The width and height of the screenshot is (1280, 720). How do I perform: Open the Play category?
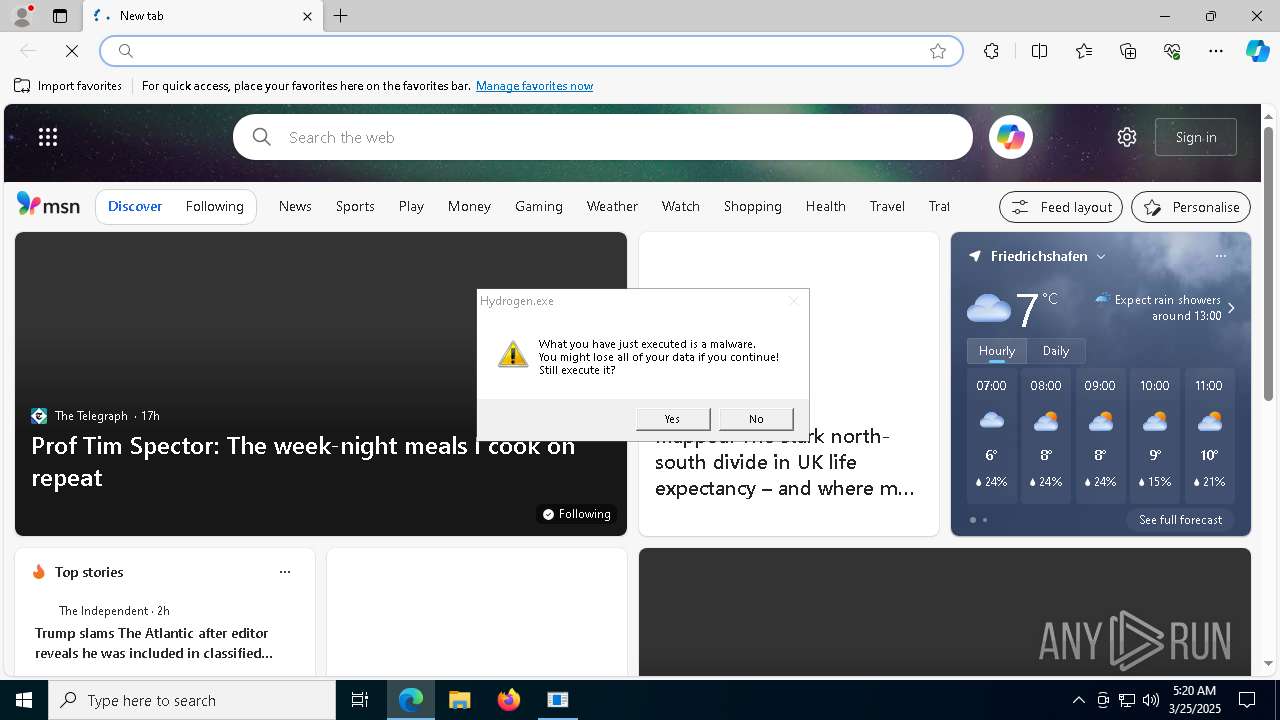tap(411, 206)
